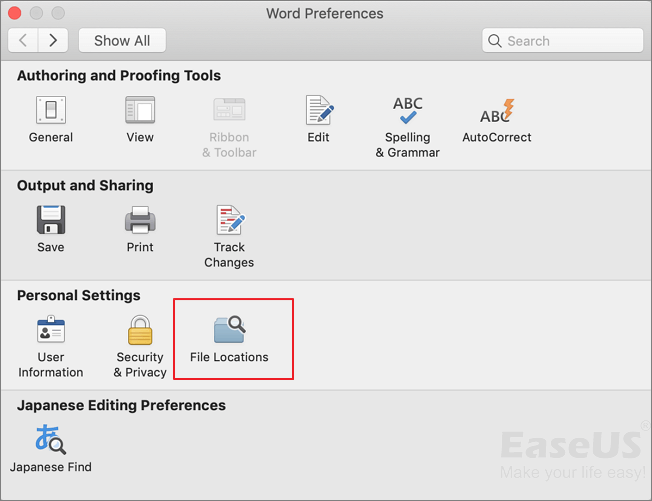This screenshot has height=501, width=652.
Task: Click the forward arrow button
Action: click(53, 40)
